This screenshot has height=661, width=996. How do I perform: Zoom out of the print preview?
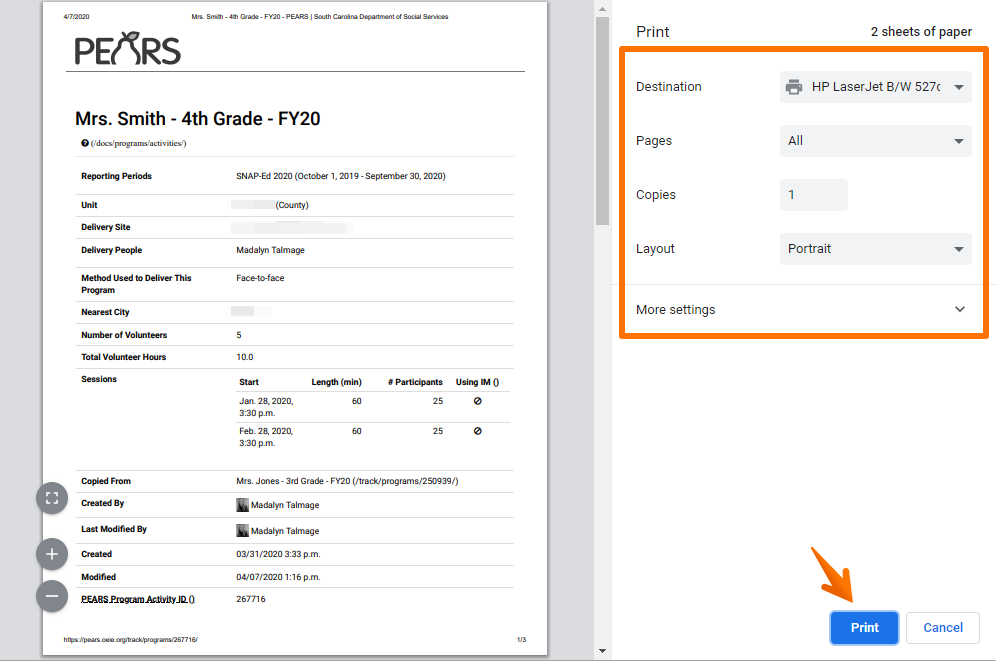coord(51,595)
